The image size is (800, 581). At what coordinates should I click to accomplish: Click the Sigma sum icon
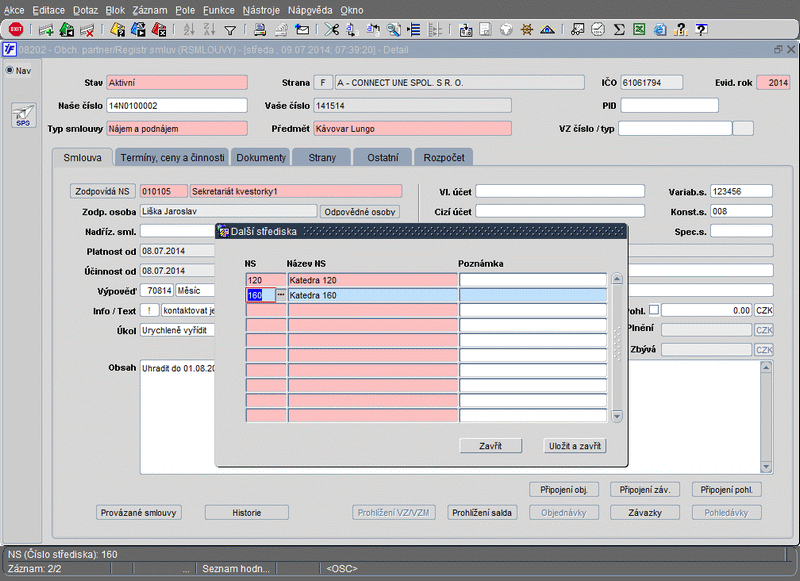619,30
